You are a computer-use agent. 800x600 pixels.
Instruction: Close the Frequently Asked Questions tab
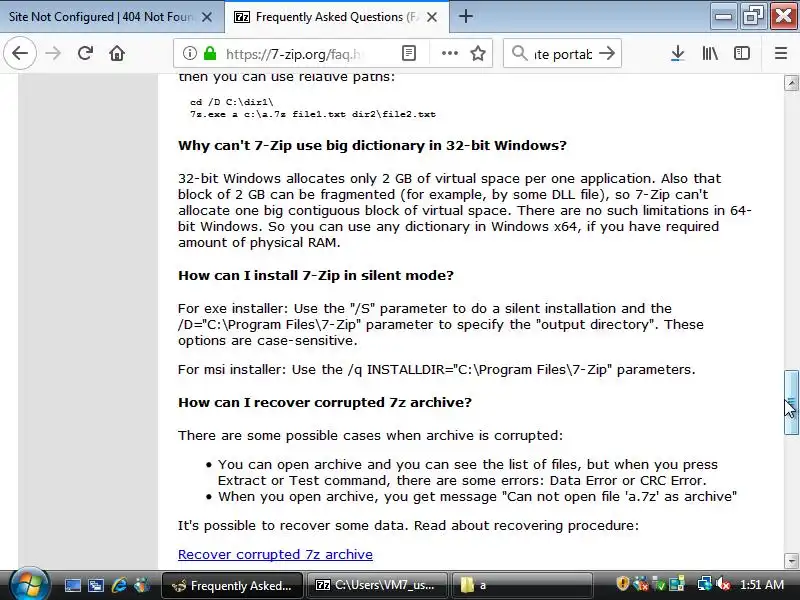pyautogui.click(x=432, y=17)
